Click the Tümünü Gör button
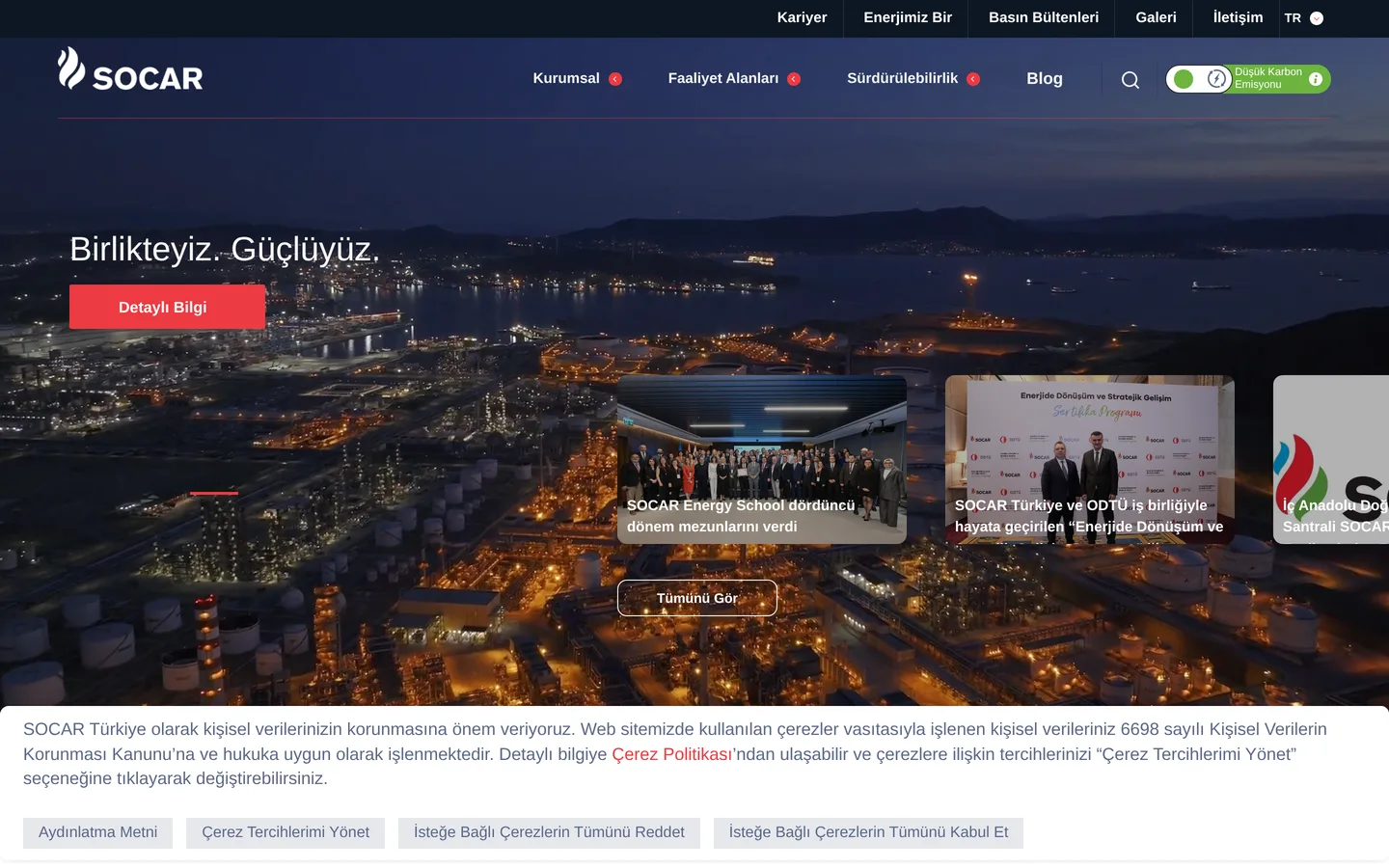The width and height of the screenshot is (1389, 868). tap(697, 598)
